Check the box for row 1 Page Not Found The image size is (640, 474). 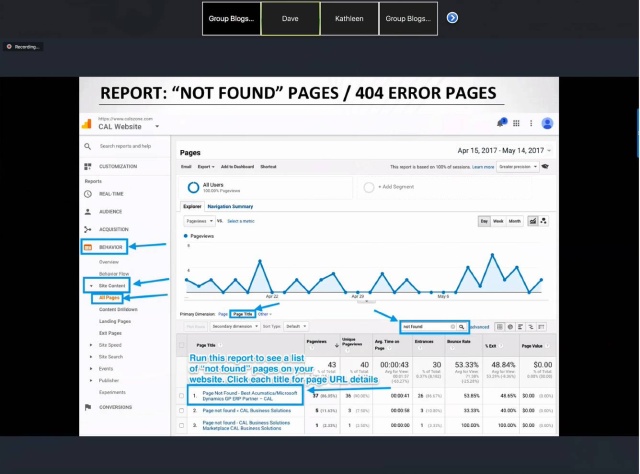pos(182,396)
